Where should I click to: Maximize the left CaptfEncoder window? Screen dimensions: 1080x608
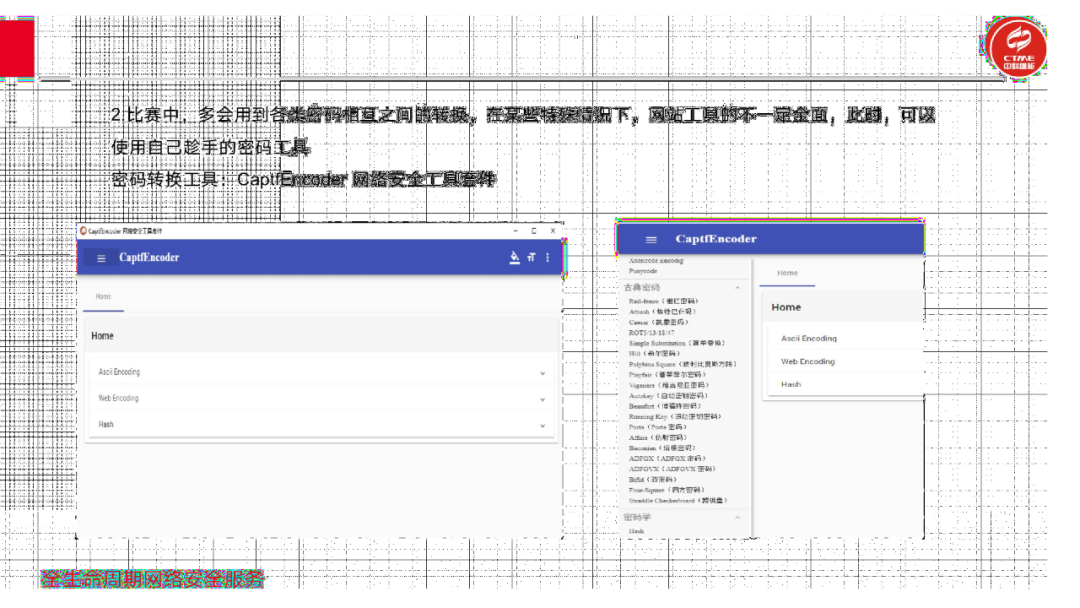(x=534, y=231)
